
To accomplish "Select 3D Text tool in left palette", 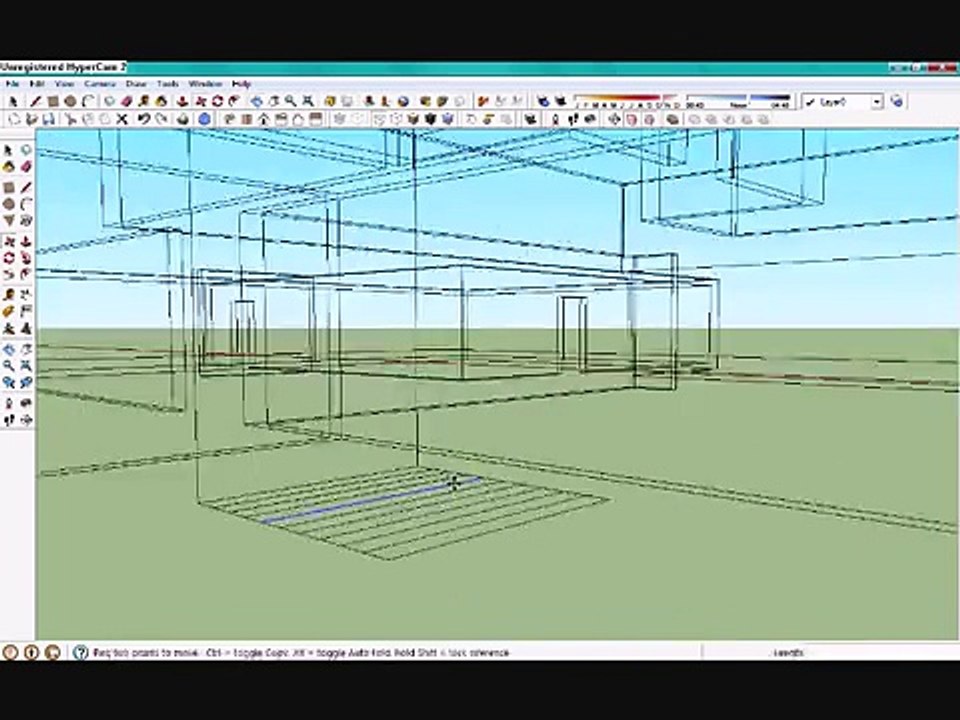I will coord(26,329).
